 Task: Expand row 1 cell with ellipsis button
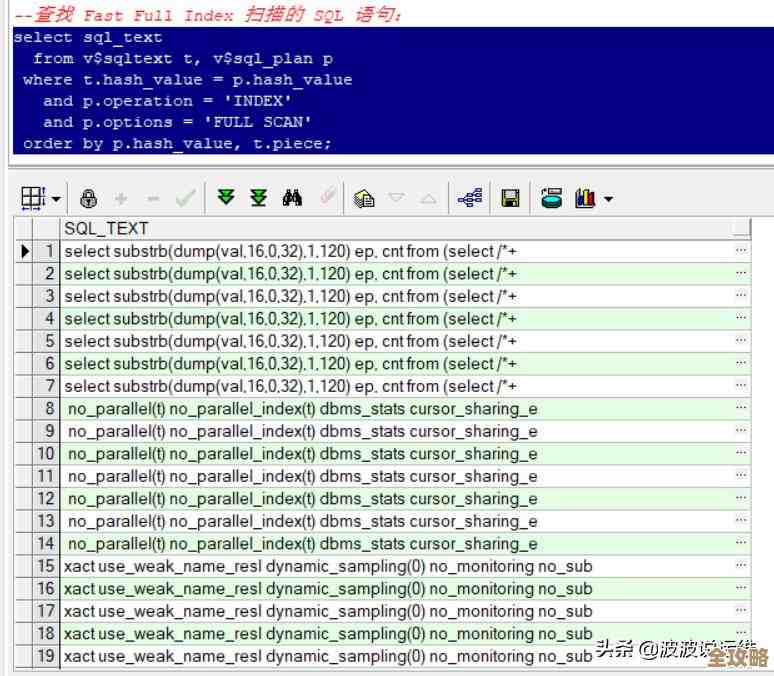(741, 251)
